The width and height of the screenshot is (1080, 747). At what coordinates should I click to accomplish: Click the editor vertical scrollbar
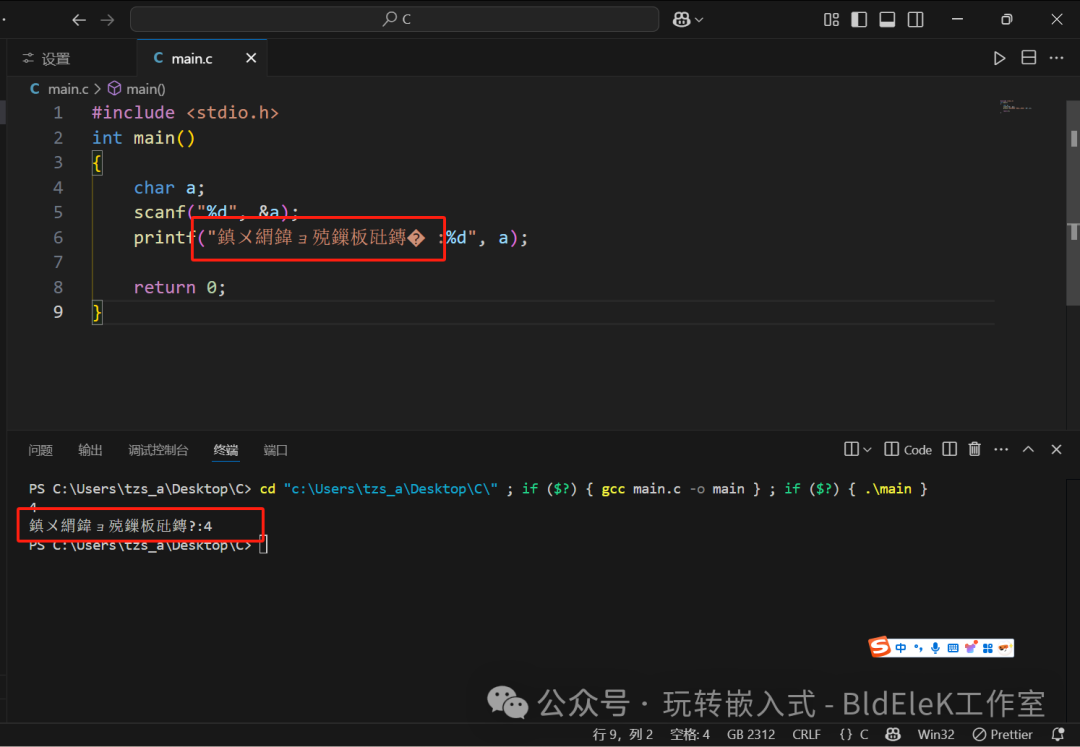tap(1073, 203)
